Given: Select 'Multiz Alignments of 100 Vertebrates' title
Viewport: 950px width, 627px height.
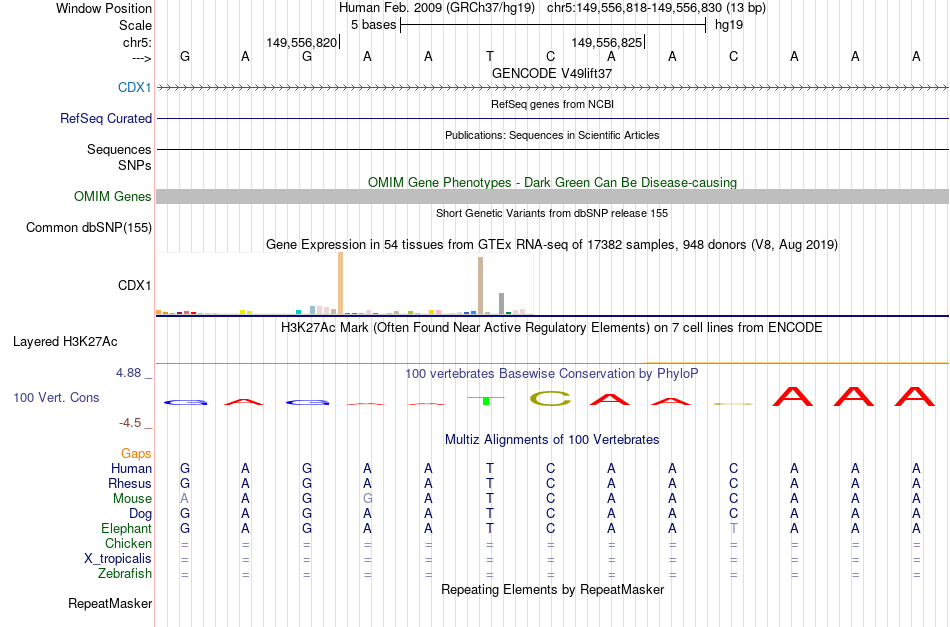Looking at the screenshot, I should click(552, 440).
